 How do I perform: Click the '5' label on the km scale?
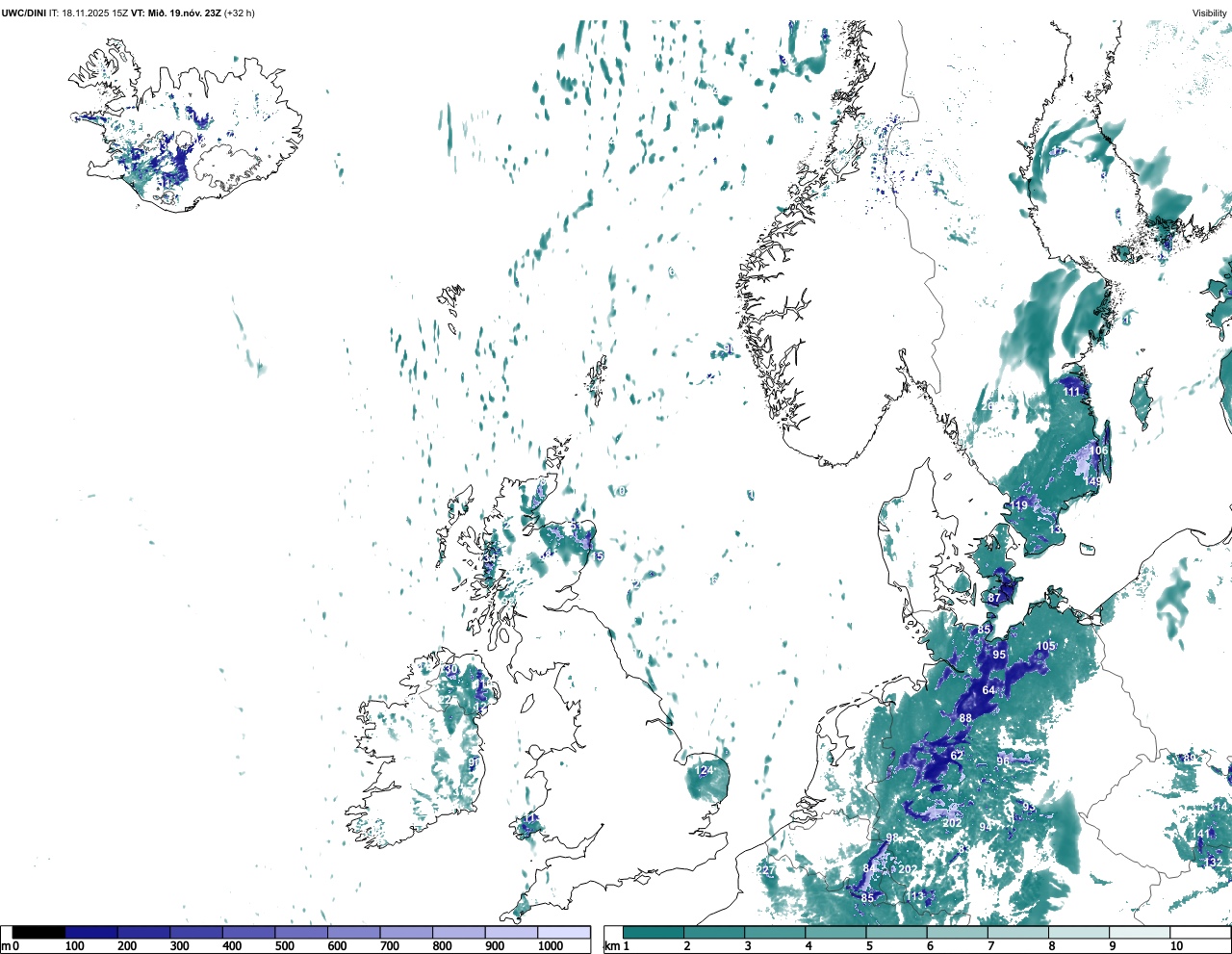[x=869, y=946]
